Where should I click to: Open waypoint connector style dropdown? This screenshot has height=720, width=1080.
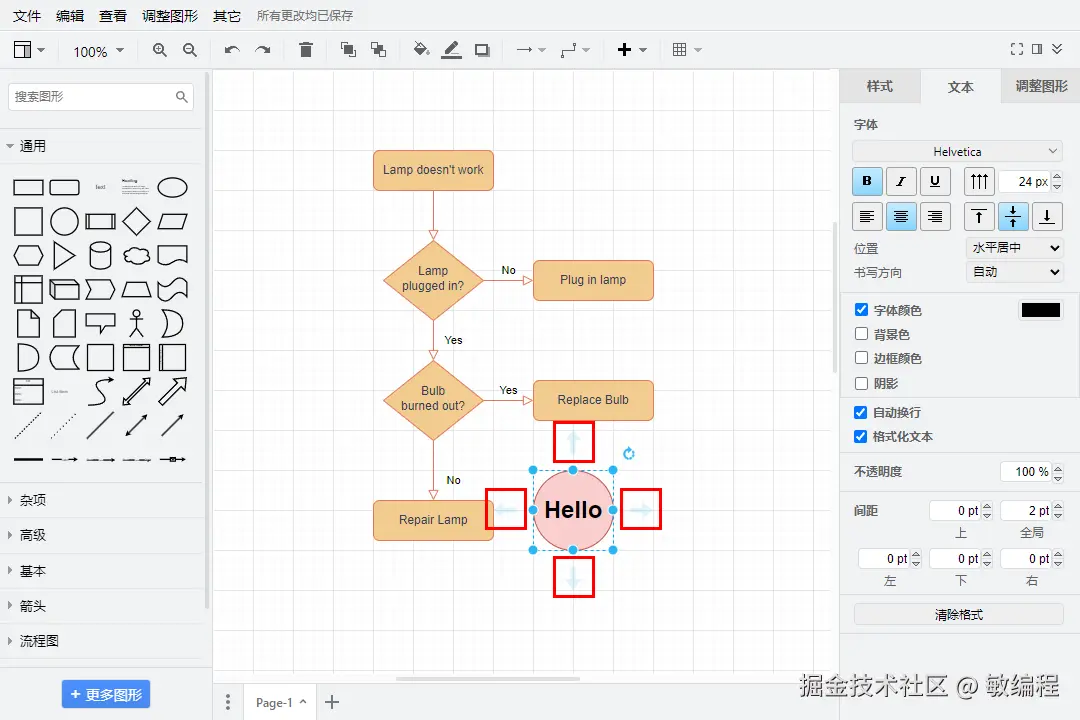coord(574,50)
